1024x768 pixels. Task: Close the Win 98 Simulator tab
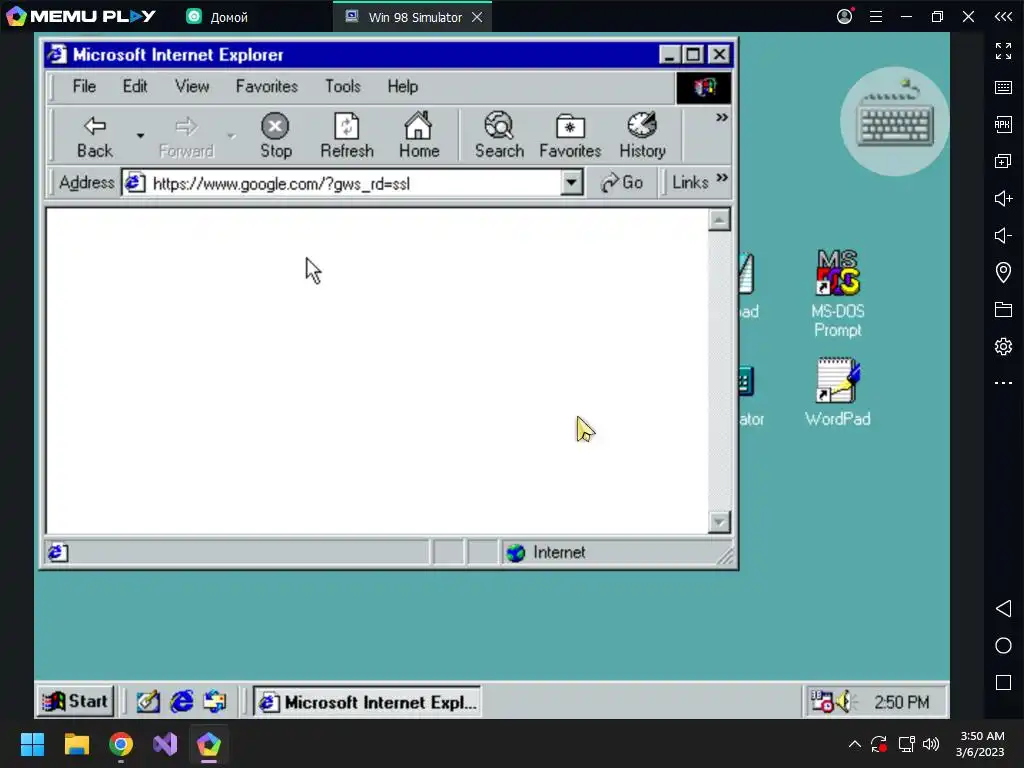[477, 17]
